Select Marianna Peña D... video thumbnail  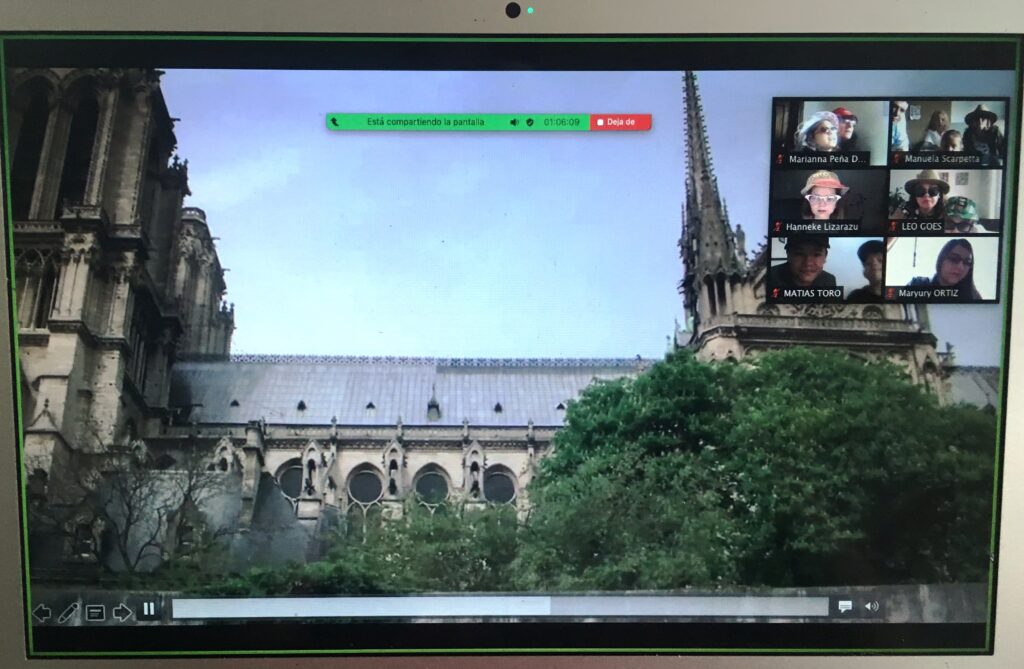point(829,133)
